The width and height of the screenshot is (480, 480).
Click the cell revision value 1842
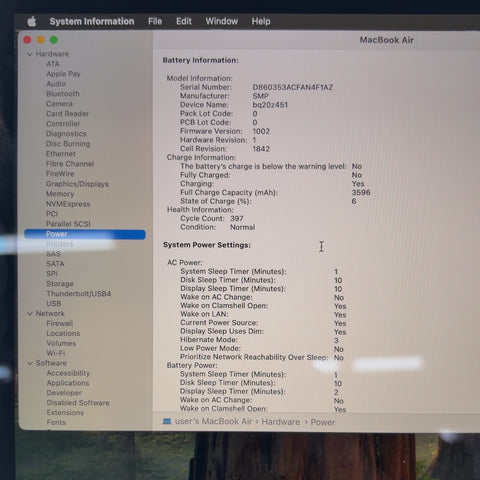[x=261, y=149]
